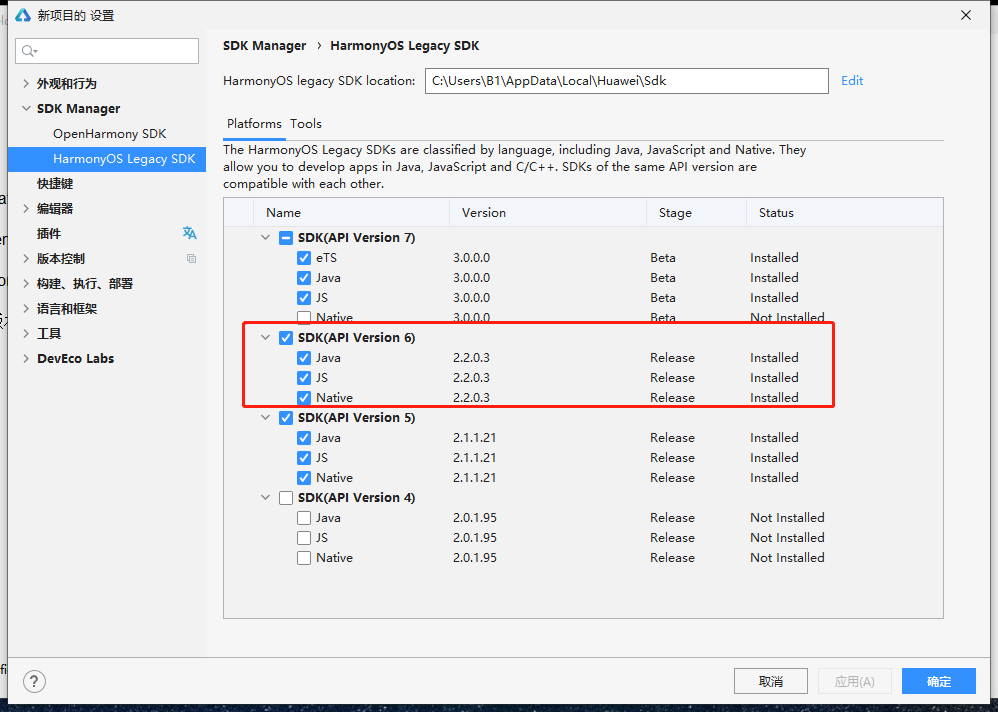Check Java 2.0.1.95 checkbox

tap(304, 518)
